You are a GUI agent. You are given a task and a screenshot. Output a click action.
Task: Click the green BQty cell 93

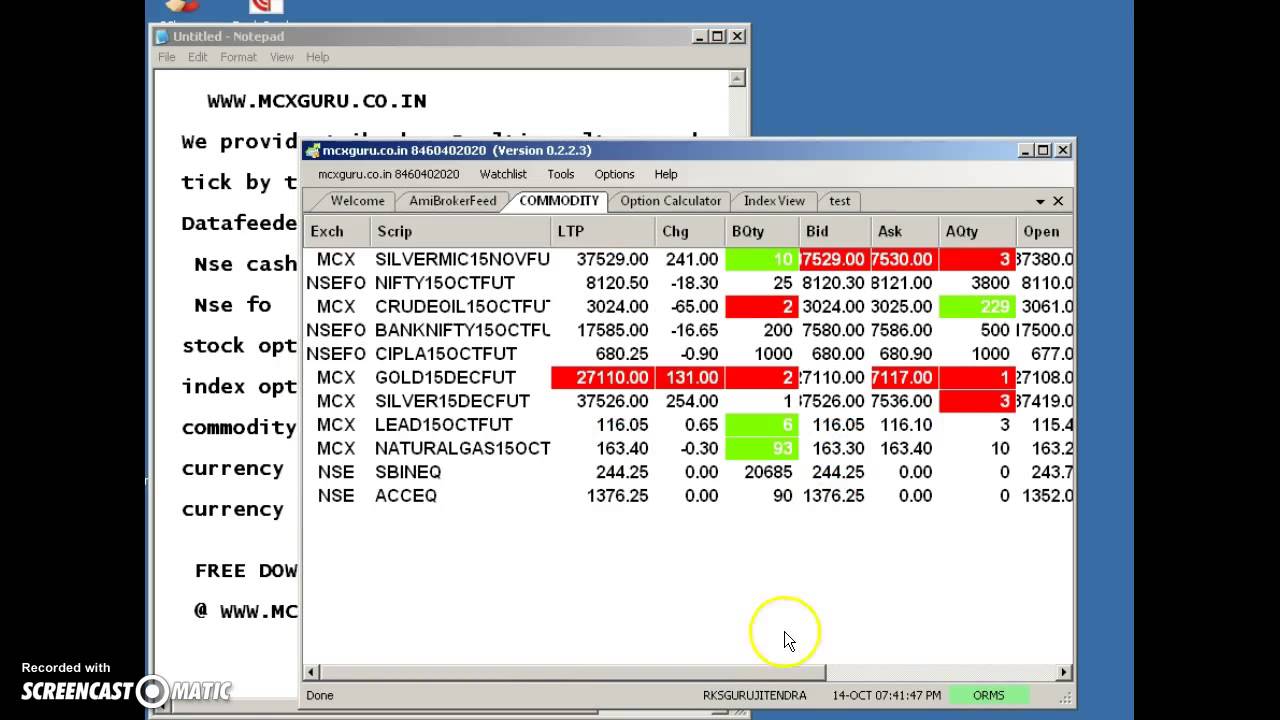tap(762, 448)
